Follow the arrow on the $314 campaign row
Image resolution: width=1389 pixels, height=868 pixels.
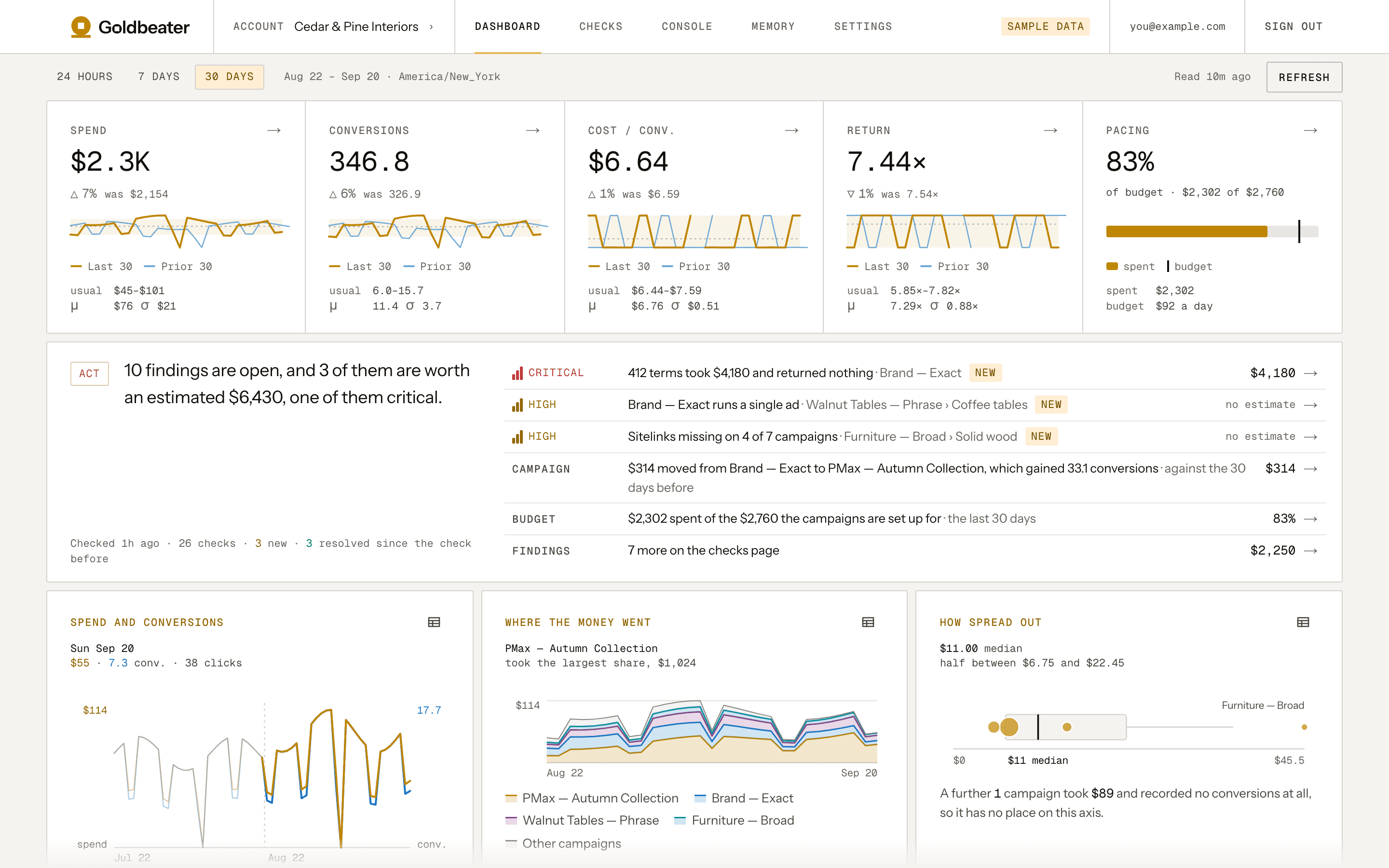[x=1310, y=469]
